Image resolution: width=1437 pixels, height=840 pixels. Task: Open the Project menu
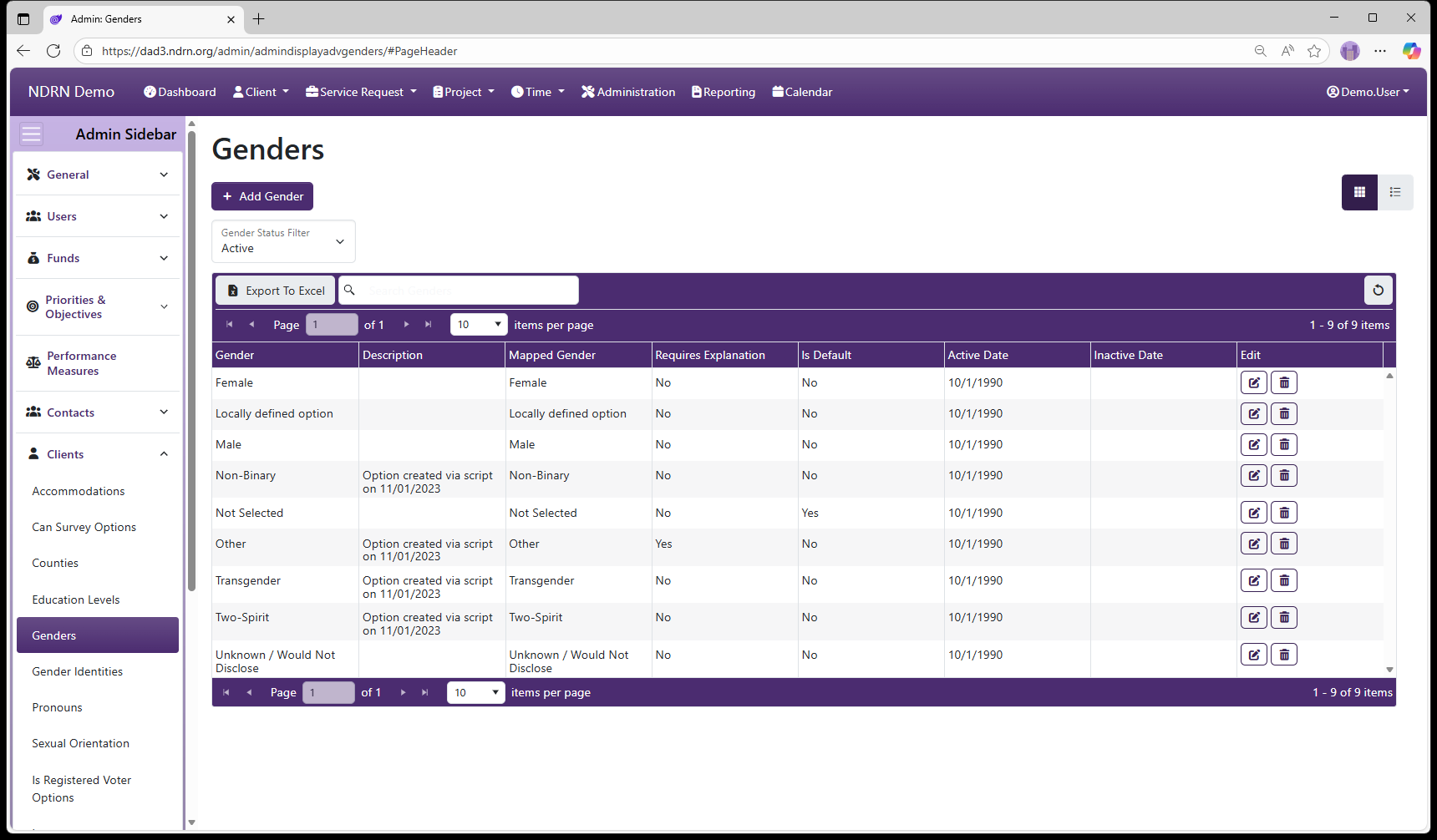464,92
